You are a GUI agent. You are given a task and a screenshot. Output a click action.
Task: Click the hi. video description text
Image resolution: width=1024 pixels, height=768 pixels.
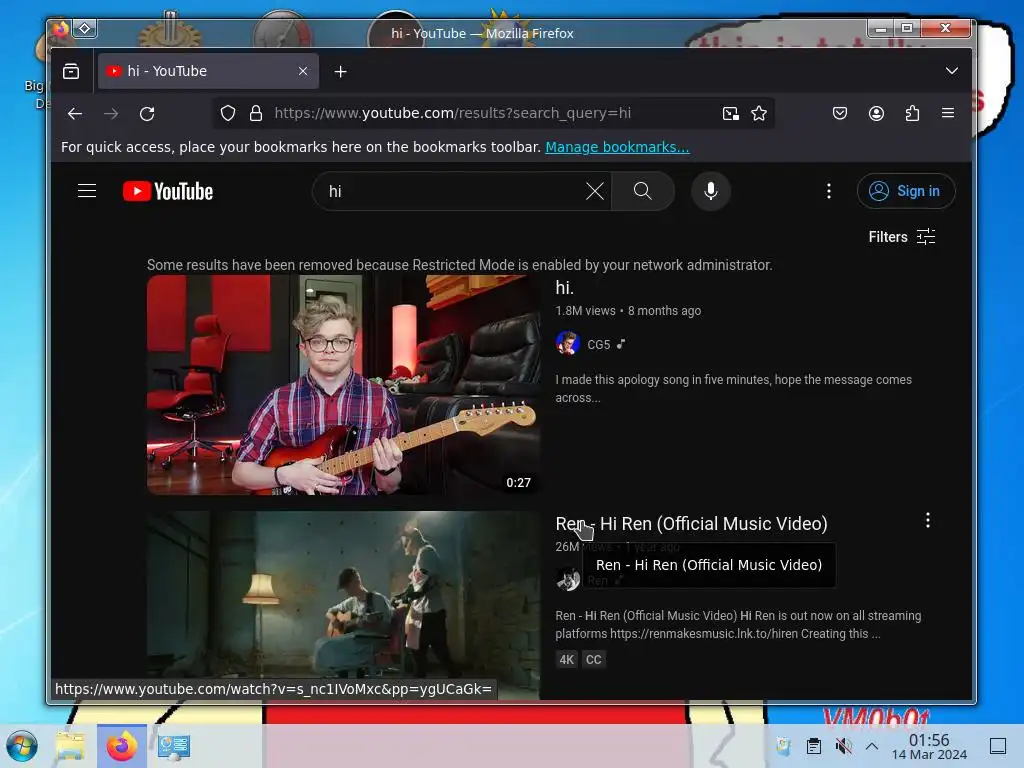click(x=733, y=389)
